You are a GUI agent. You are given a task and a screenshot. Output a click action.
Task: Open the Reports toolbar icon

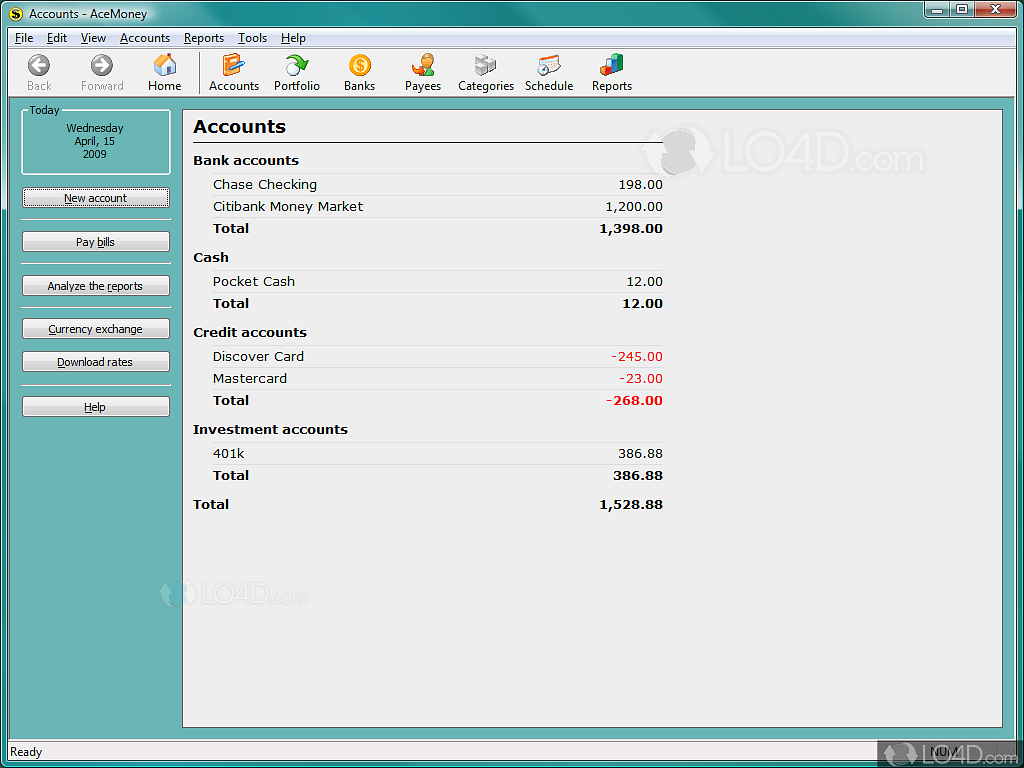(x=611, y=72)
